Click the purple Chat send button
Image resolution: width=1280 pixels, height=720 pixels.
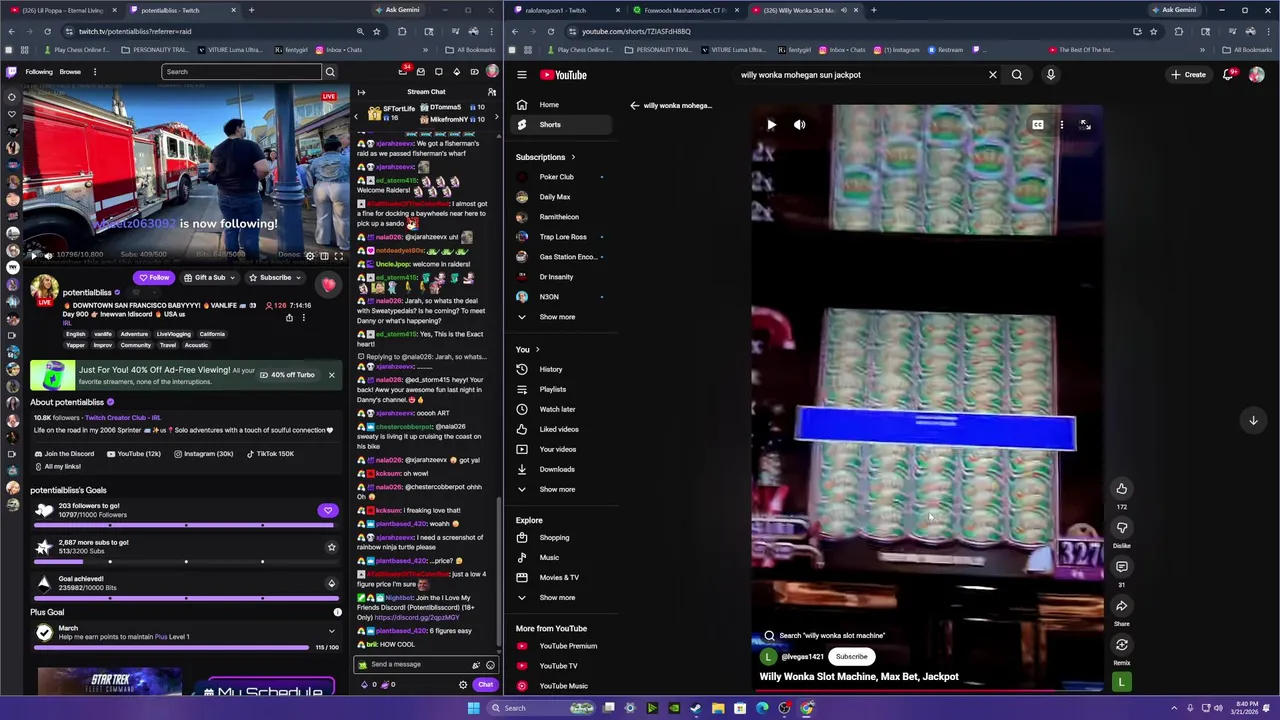pos(485,685)
